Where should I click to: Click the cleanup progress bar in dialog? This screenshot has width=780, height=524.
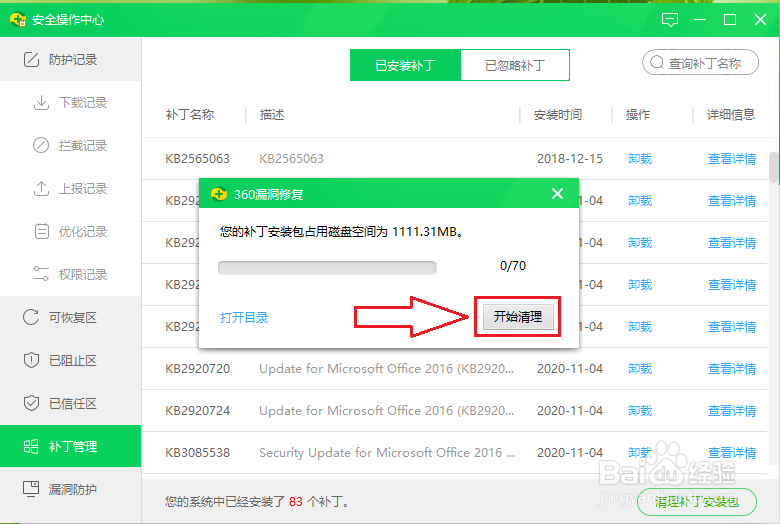327,268
